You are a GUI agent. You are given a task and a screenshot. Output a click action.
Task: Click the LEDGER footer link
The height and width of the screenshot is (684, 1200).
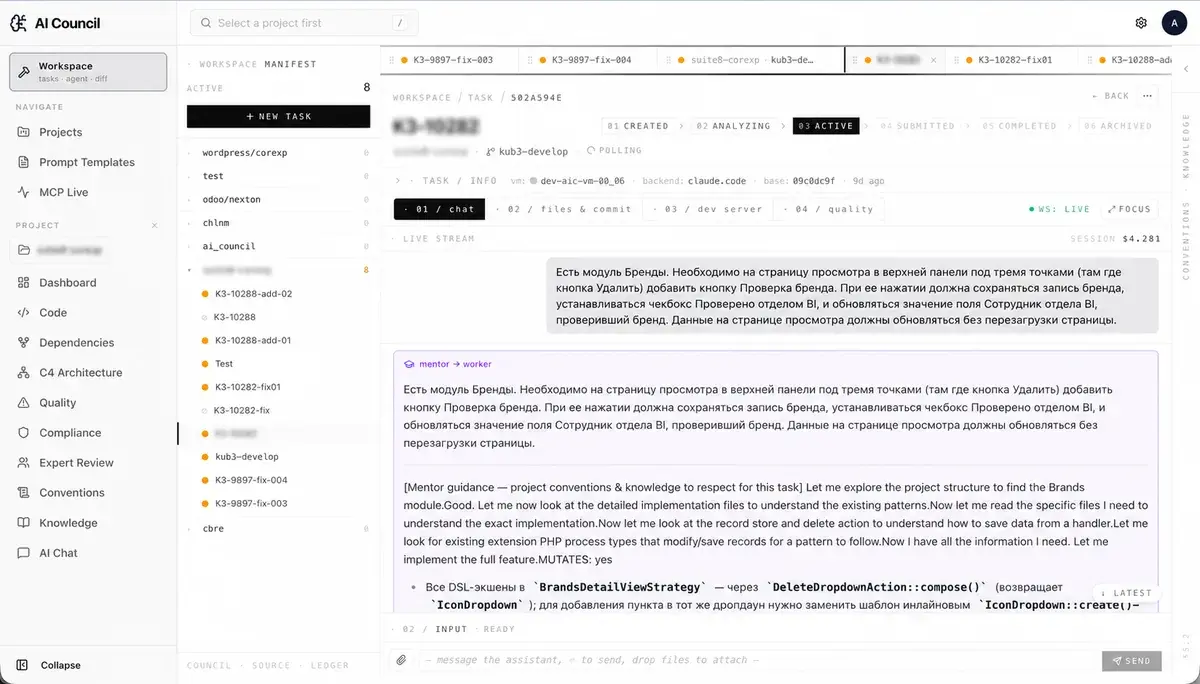(329, 665)
